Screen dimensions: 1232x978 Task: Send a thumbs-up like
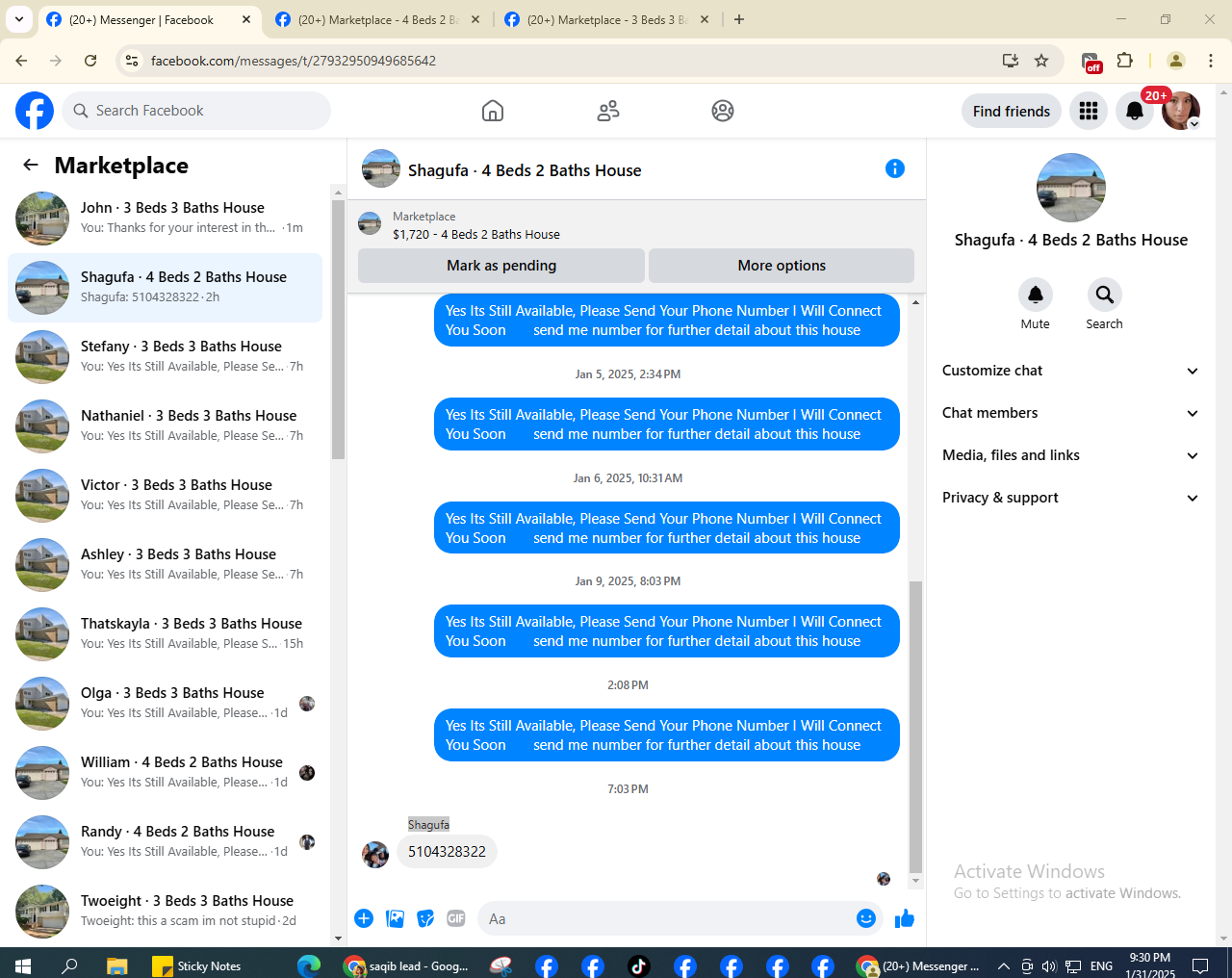(x=905, y=918)
